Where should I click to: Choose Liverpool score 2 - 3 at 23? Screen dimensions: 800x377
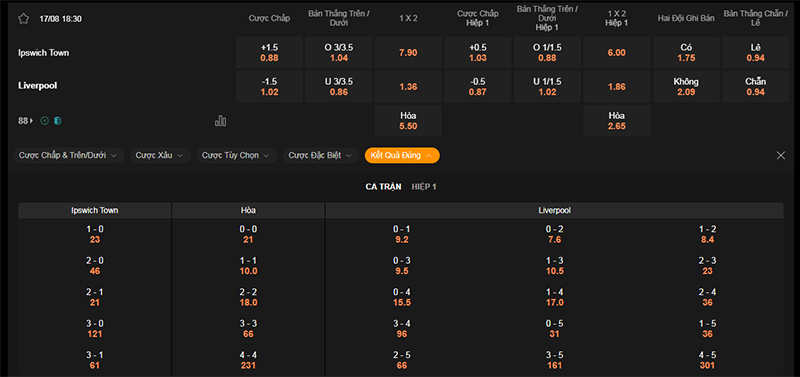click(x=708, y=266)
